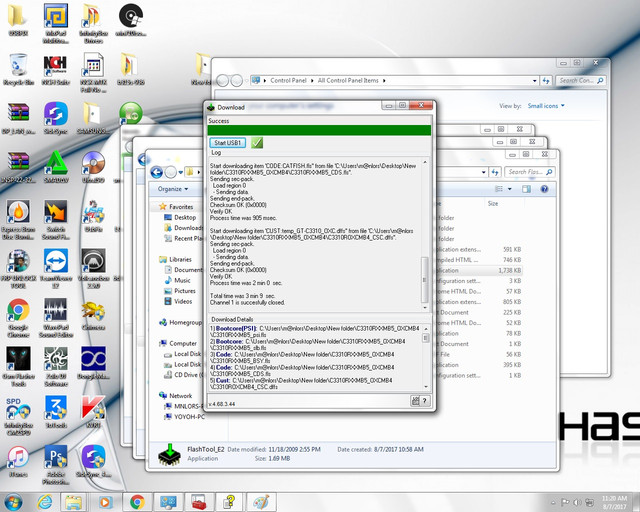
Task: Click the 'Channel 1 is succesfully closed' log line
Action: (x=247, y=303)
